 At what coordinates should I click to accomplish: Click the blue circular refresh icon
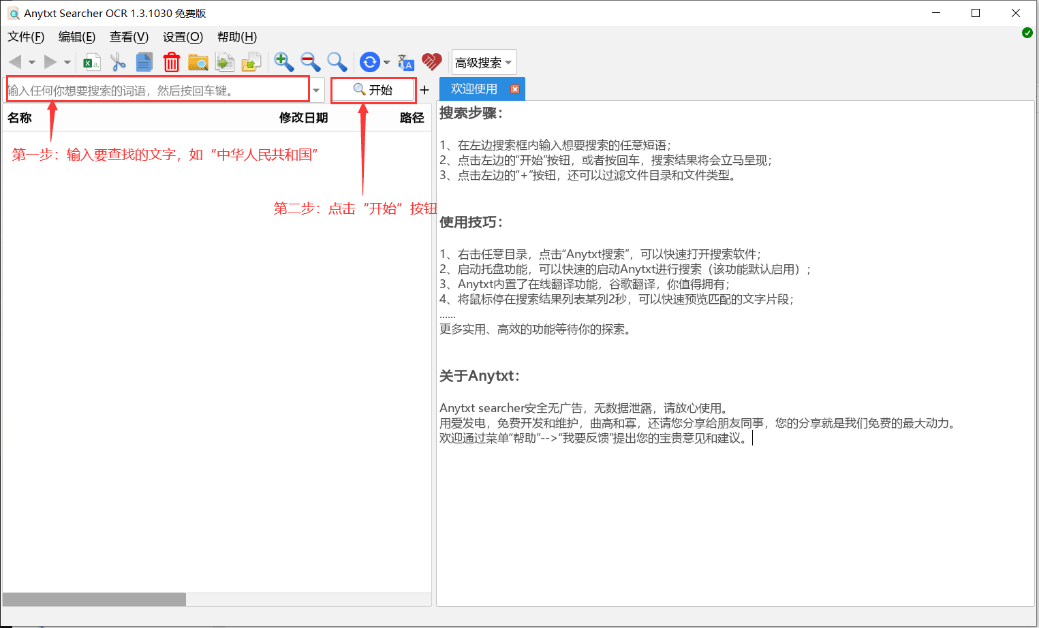click(369, 62)
